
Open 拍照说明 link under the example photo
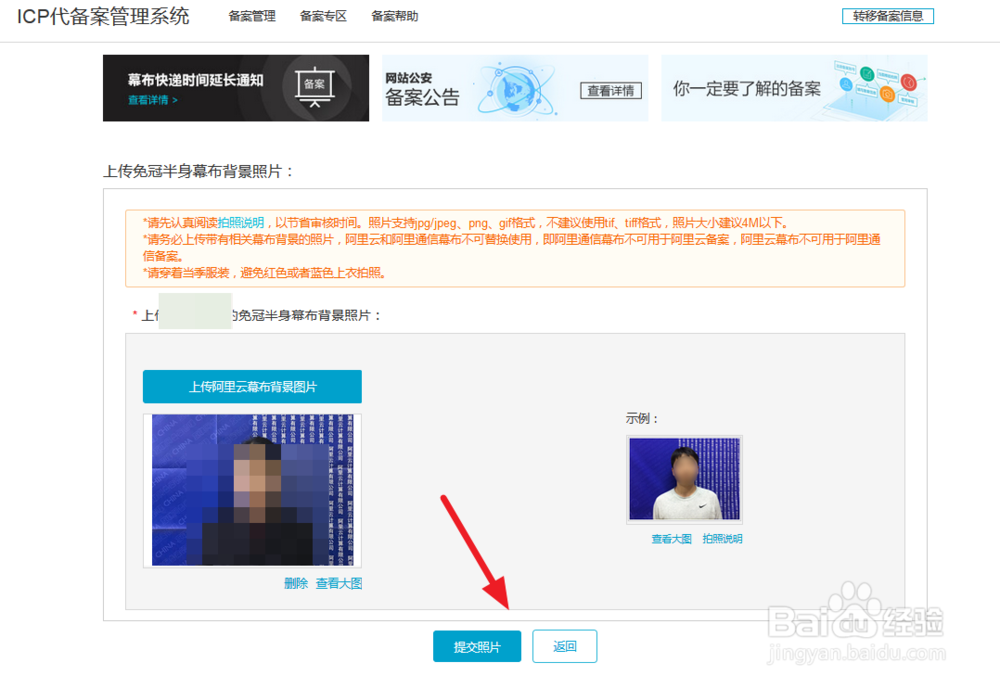pyautogui.click(x=722, y=539)
